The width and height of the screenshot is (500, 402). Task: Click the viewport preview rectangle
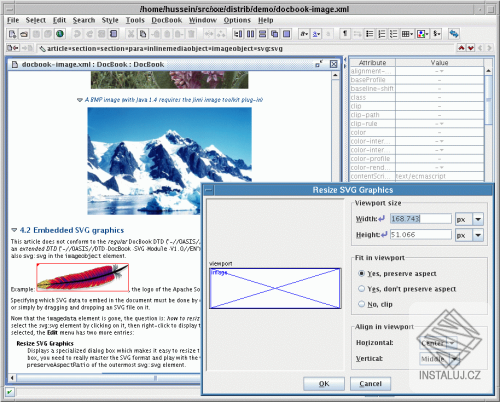click(x=275, y=288)
